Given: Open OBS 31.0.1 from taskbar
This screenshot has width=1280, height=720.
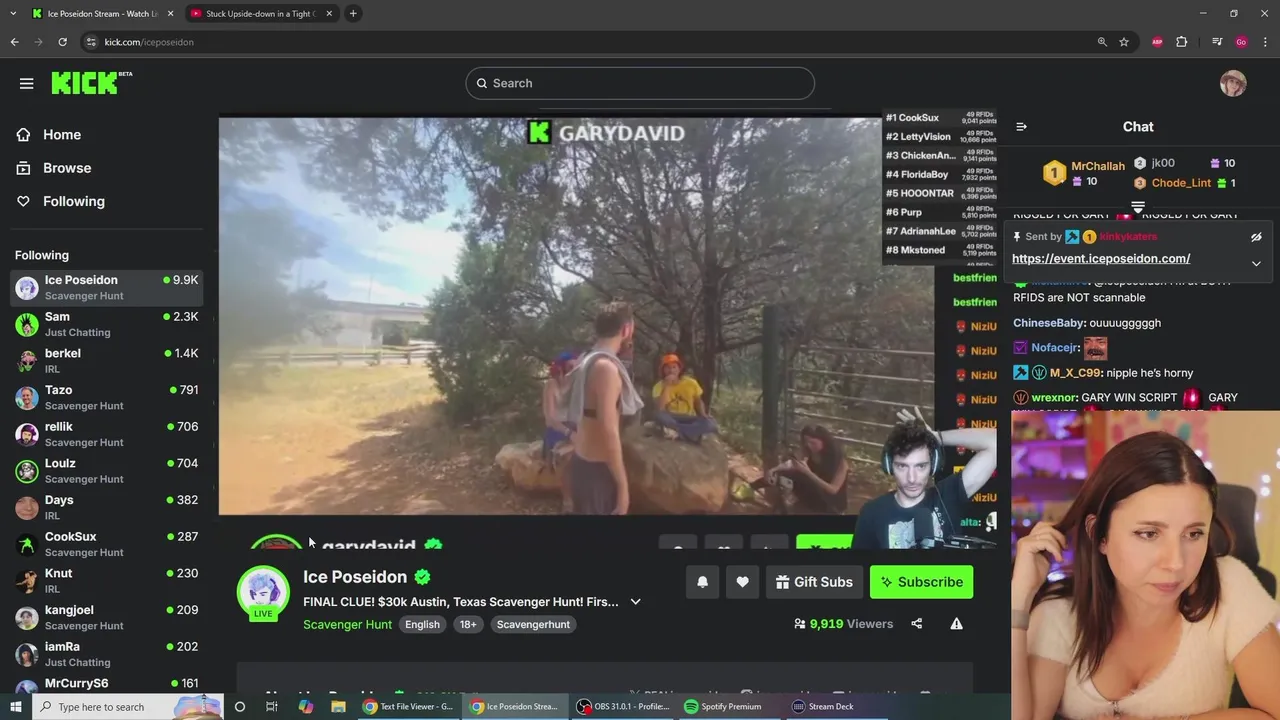Looking at the screenshot, I should point(624,706).
